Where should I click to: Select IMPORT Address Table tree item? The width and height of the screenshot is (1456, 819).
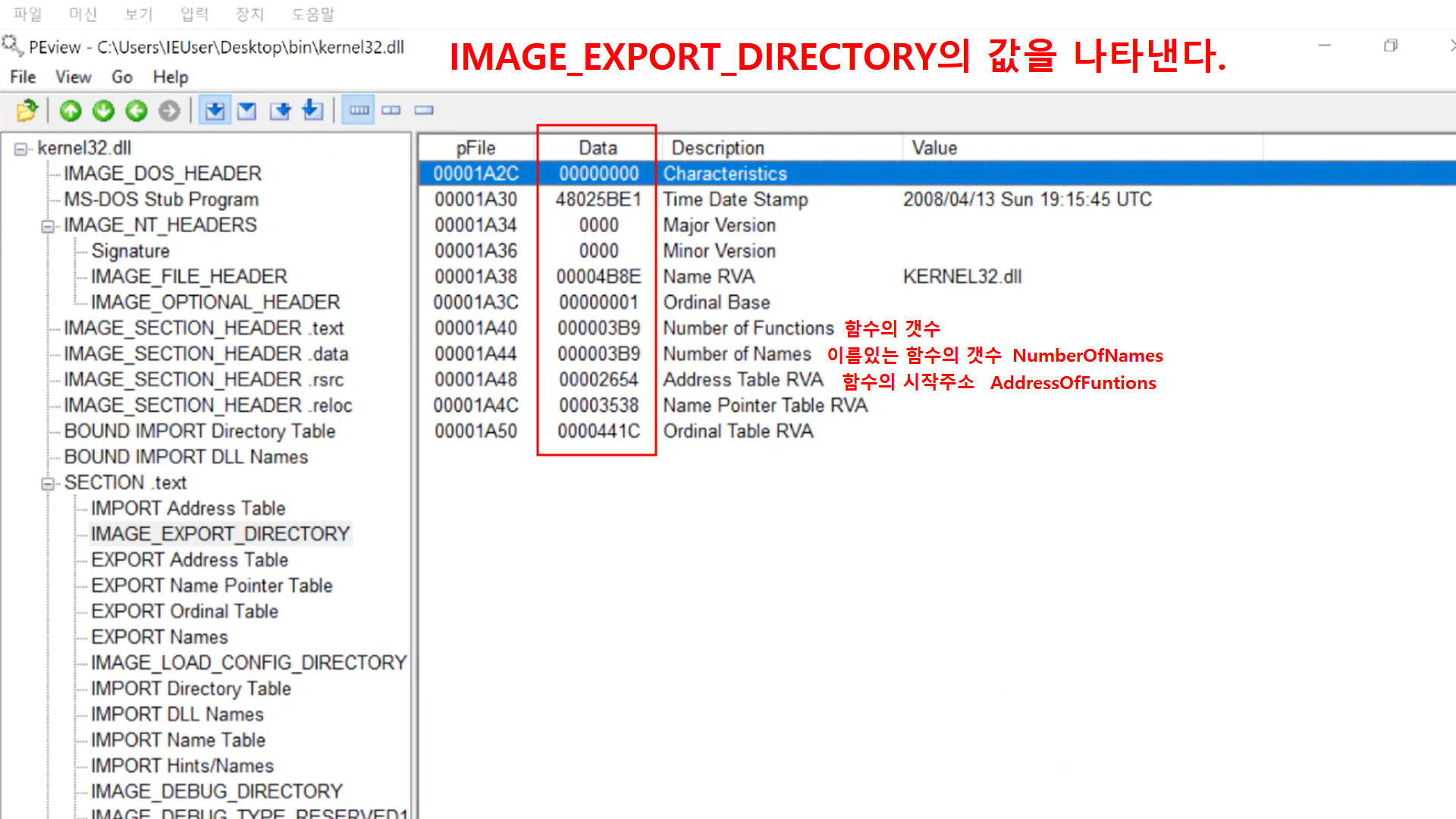pos(189,509)
